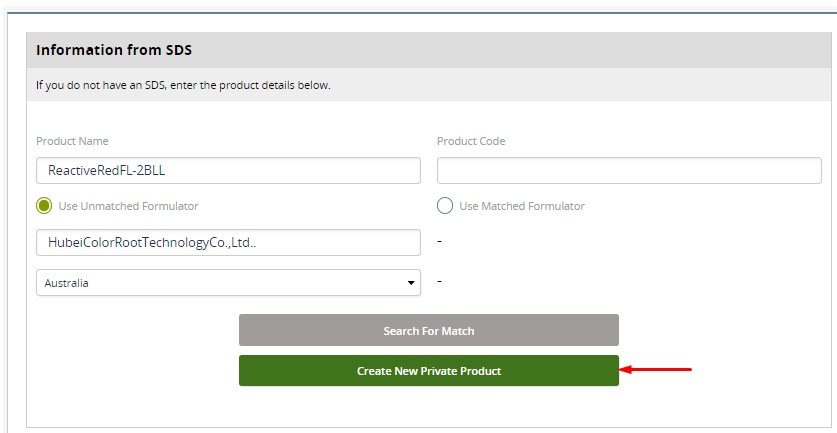Select the Use Matched Formulator radio button

point(445,206)
